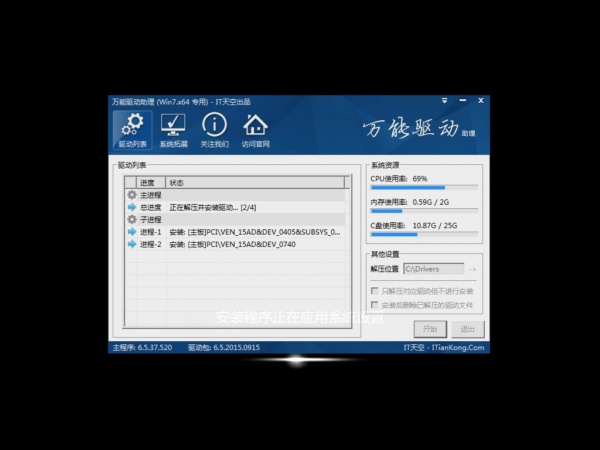Toggle 安装后删除已解压的驱动文件 checkbox
Image resolution: width=600 pixels, height=450 pixels.
374,304
